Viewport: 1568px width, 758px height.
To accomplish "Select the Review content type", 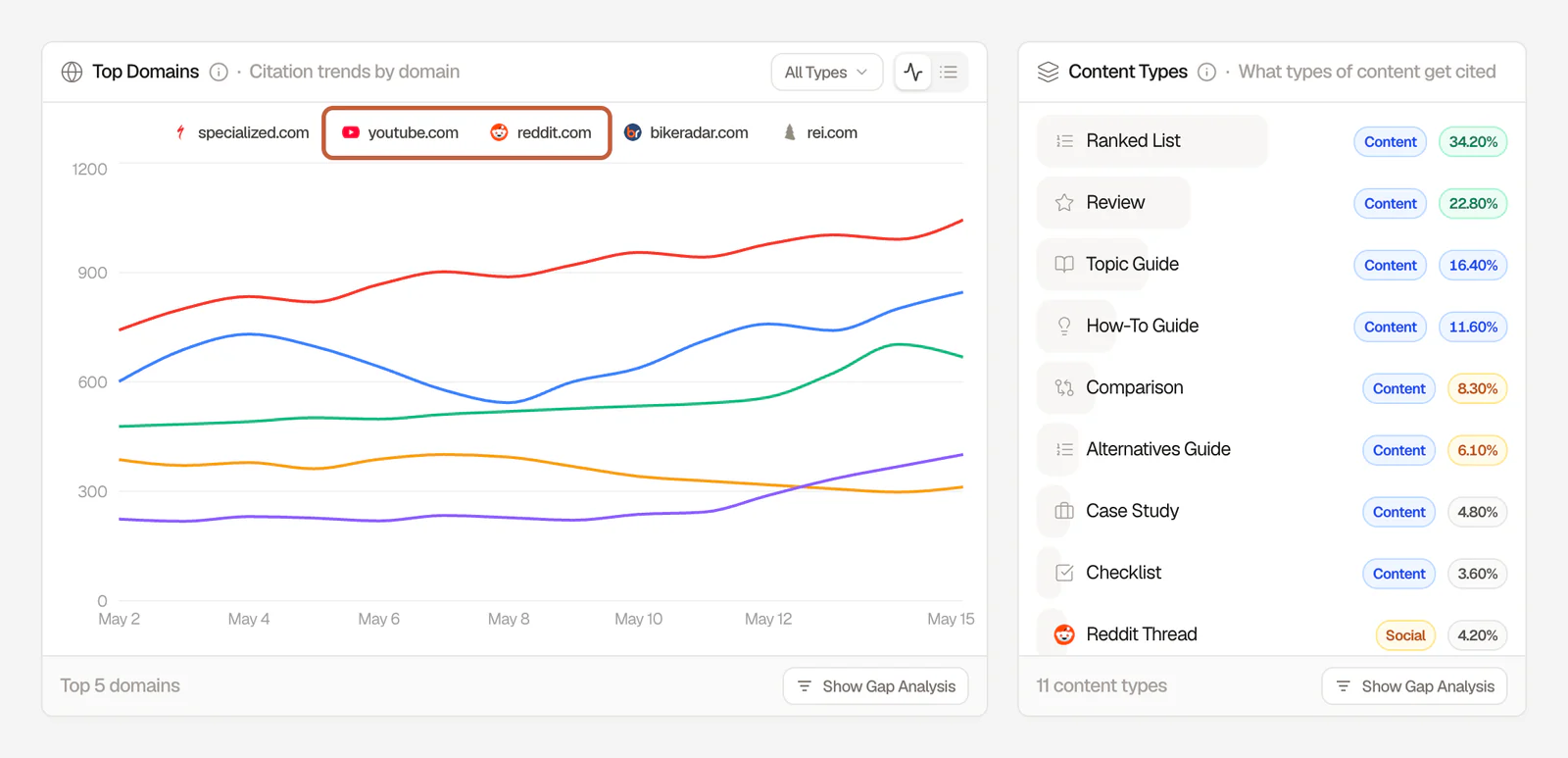I will pos(1113,203).
